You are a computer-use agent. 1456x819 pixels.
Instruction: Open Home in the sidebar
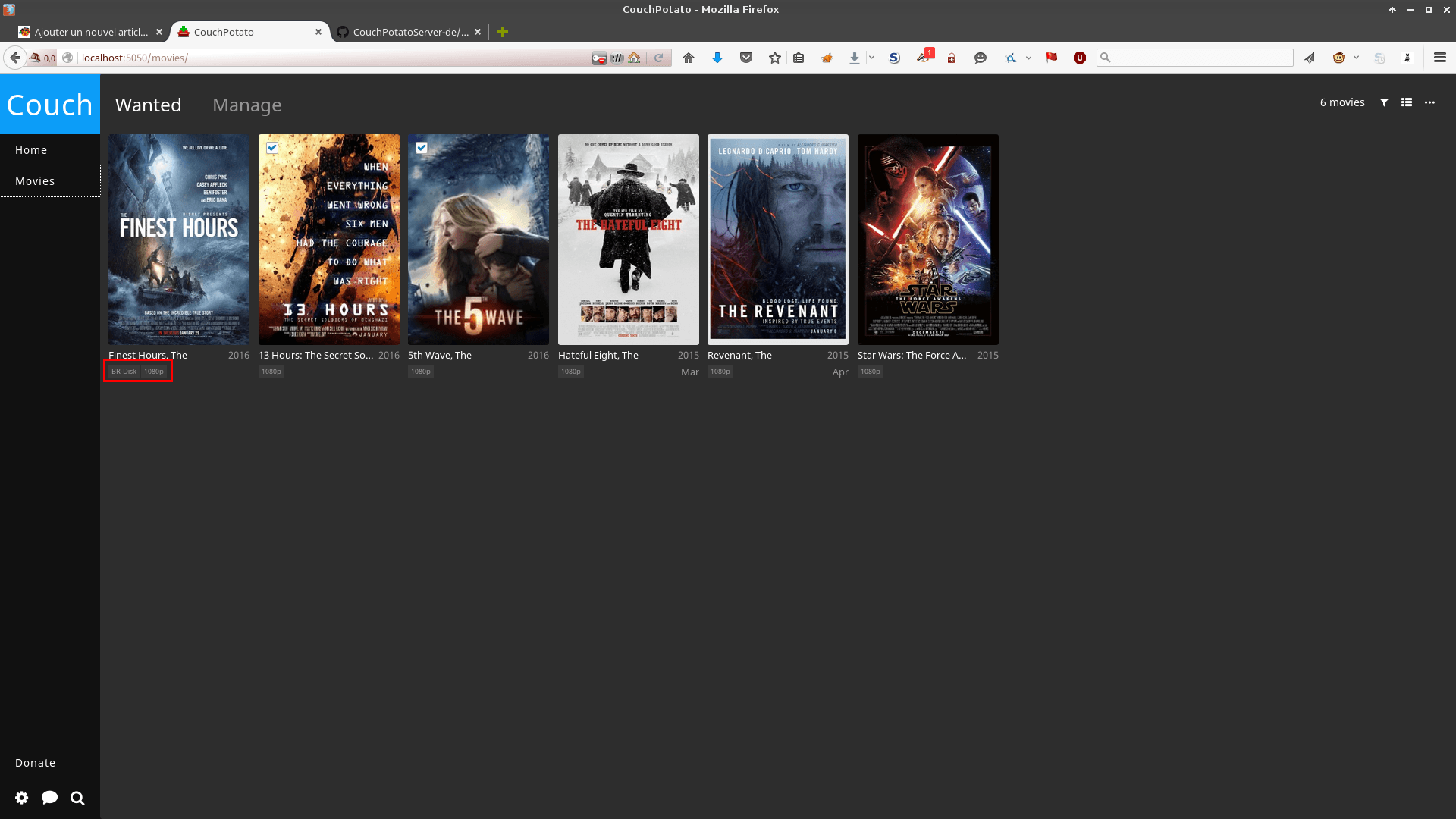point(50,150)
